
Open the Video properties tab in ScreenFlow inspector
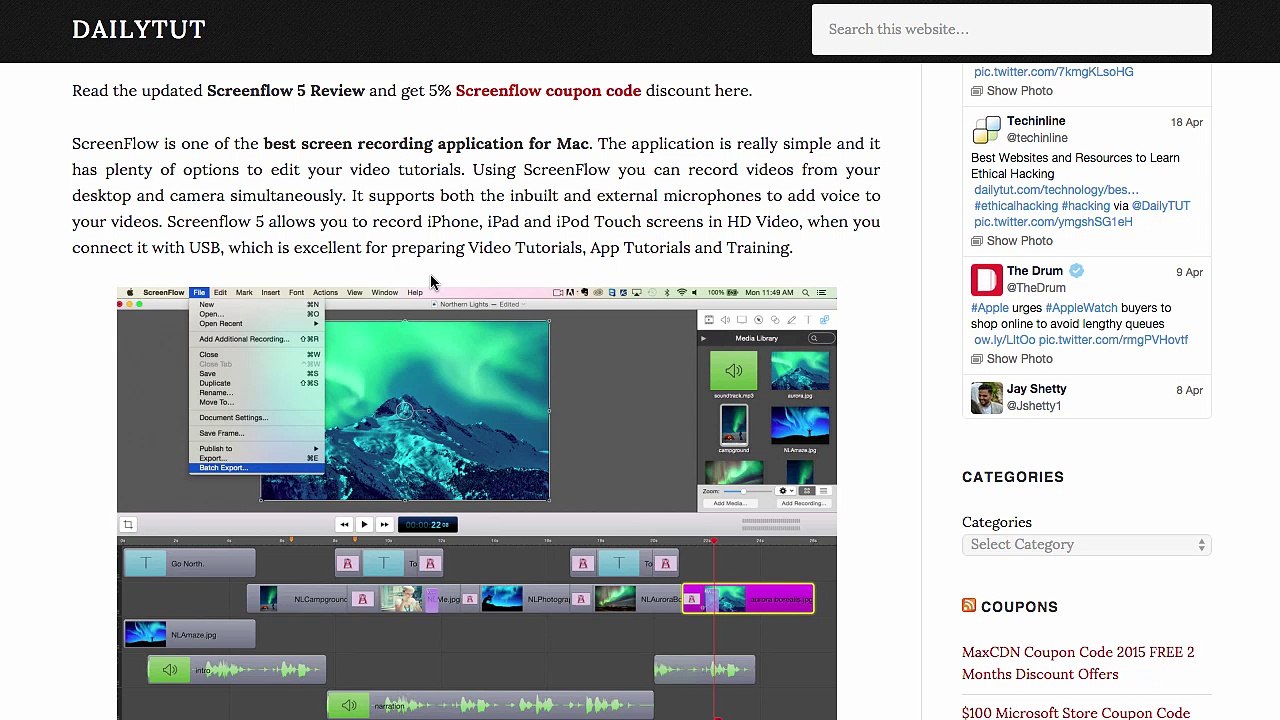click(x=709, y=320)
